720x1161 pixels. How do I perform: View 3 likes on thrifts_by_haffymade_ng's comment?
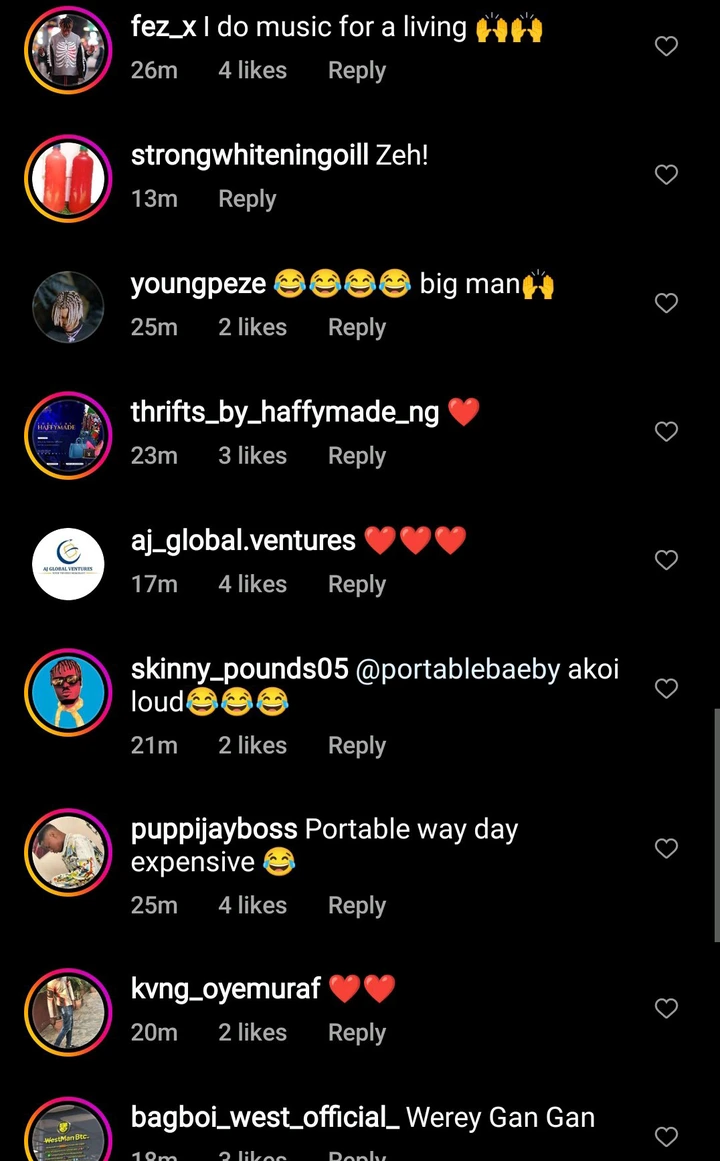pos(252,456)
